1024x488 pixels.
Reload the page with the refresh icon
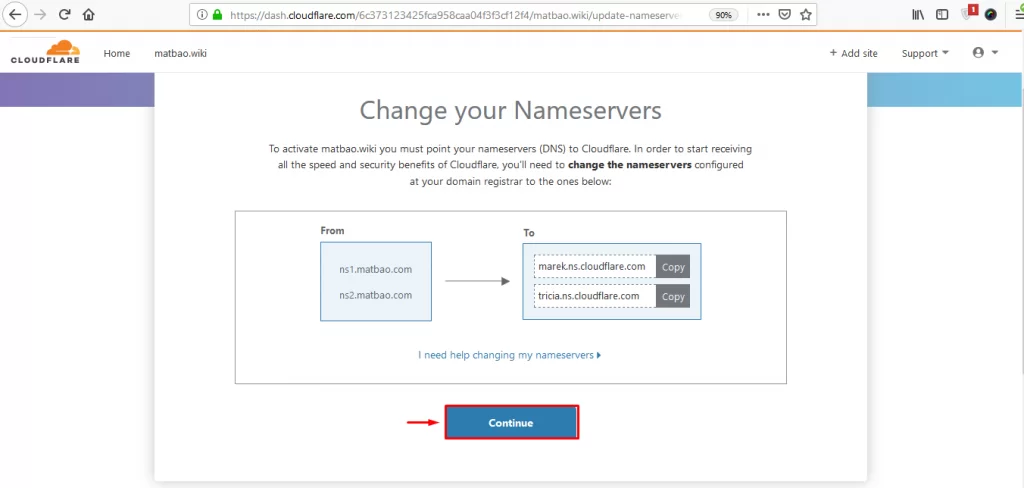(x=65, y=14)
